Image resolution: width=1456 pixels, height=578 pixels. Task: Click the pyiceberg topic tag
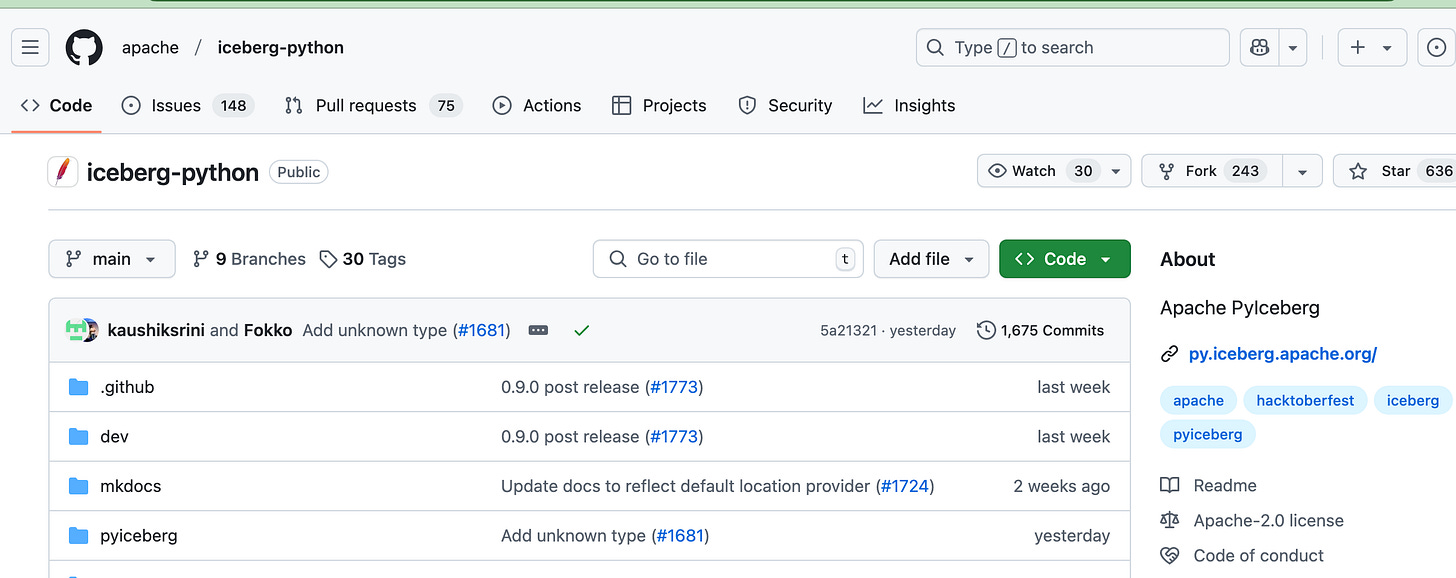(1207, 435)
